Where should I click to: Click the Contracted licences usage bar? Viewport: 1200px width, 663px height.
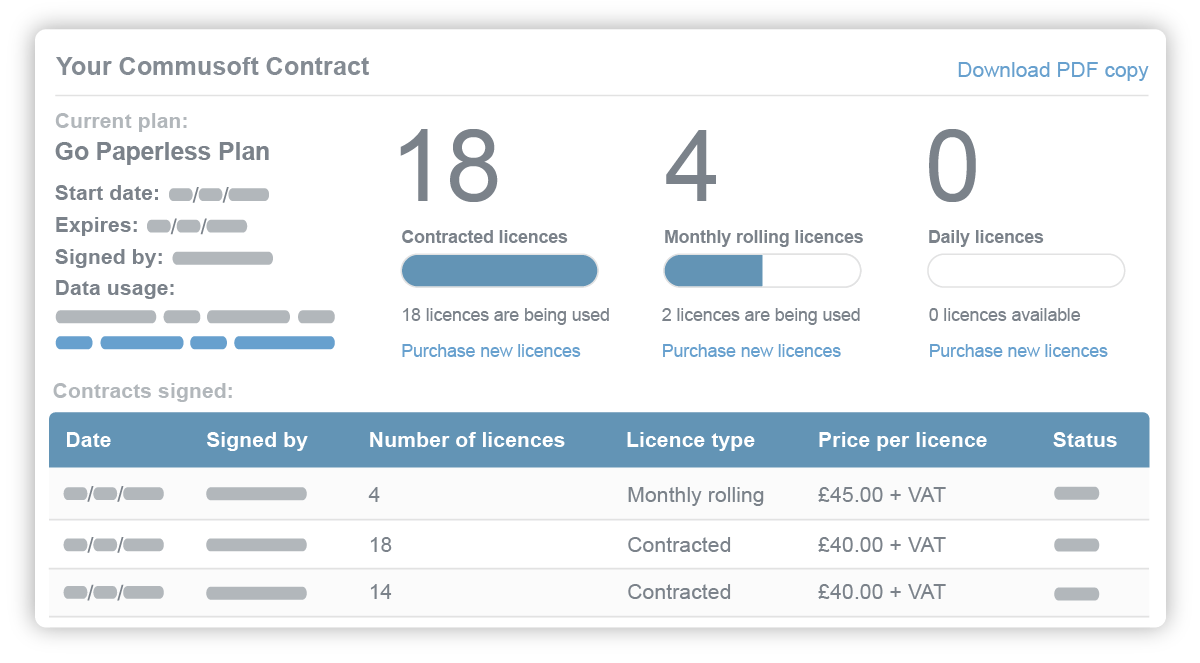point(499,270)
